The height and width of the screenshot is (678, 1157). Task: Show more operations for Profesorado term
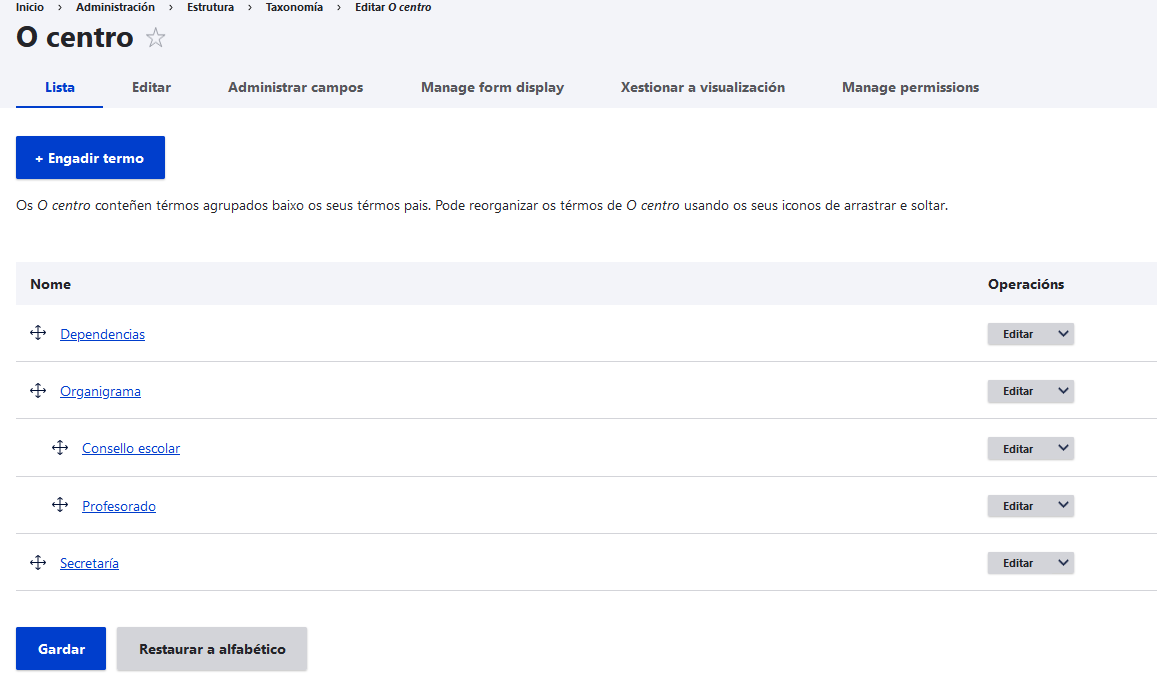click(x=1062, y=506)
